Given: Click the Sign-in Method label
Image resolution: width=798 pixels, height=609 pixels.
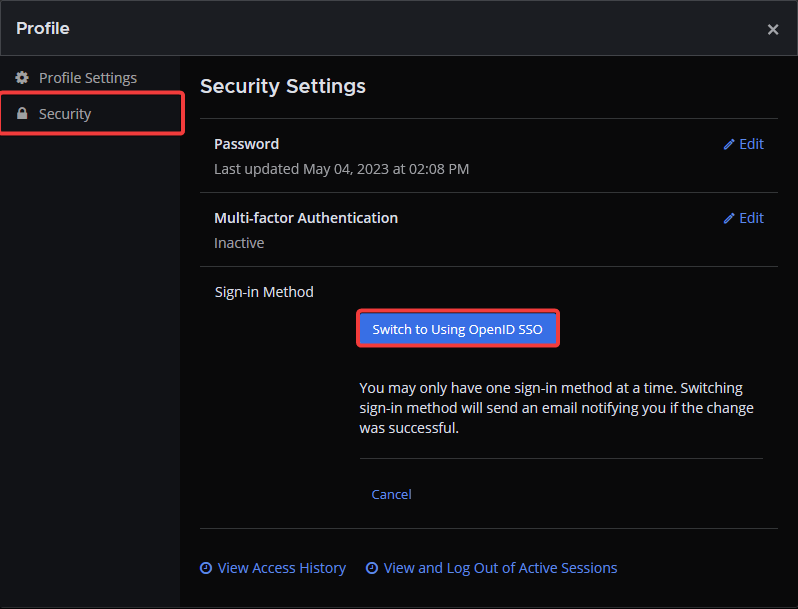Looking at the screenshot, I should pyautogui.click(x=264, y=292).
